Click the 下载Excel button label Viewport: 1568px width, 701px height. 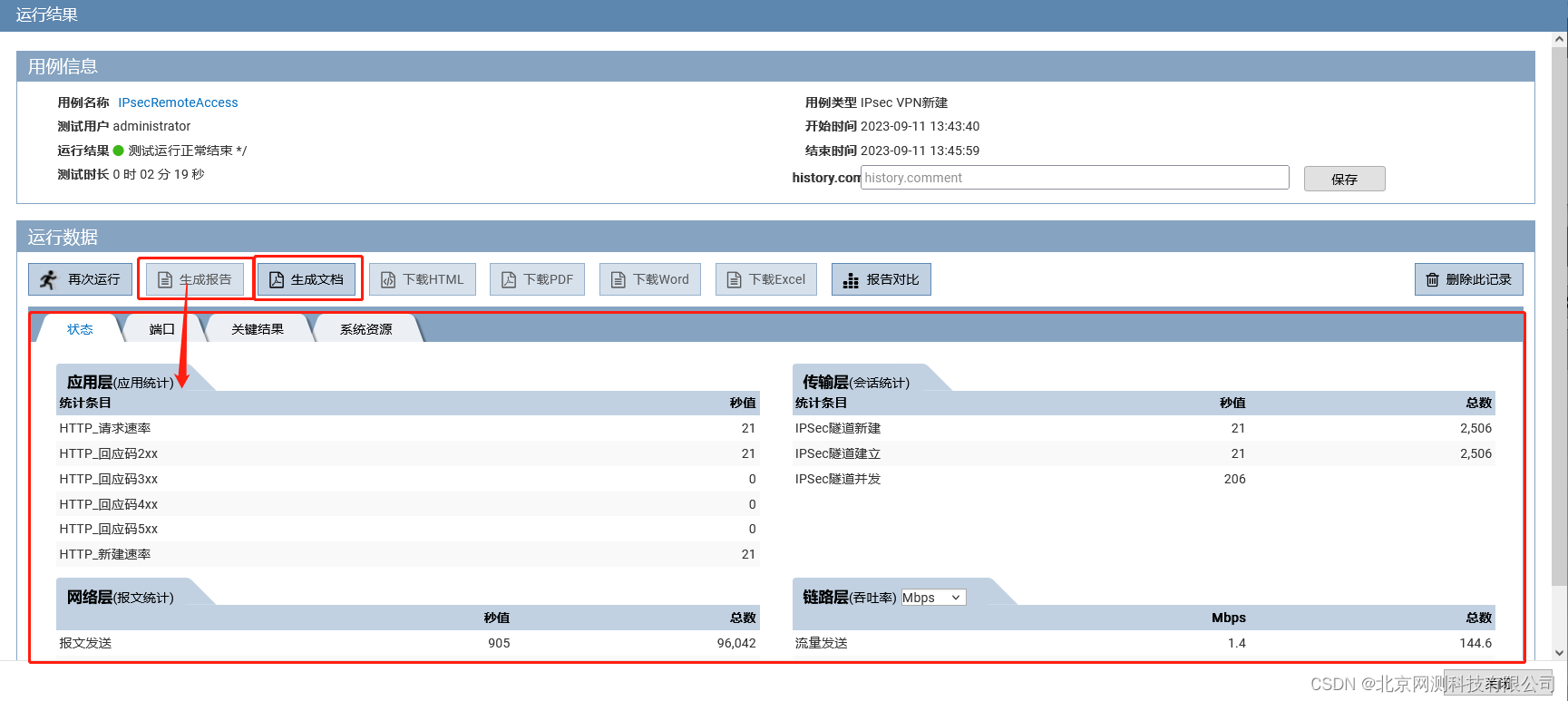pos(777,279)
